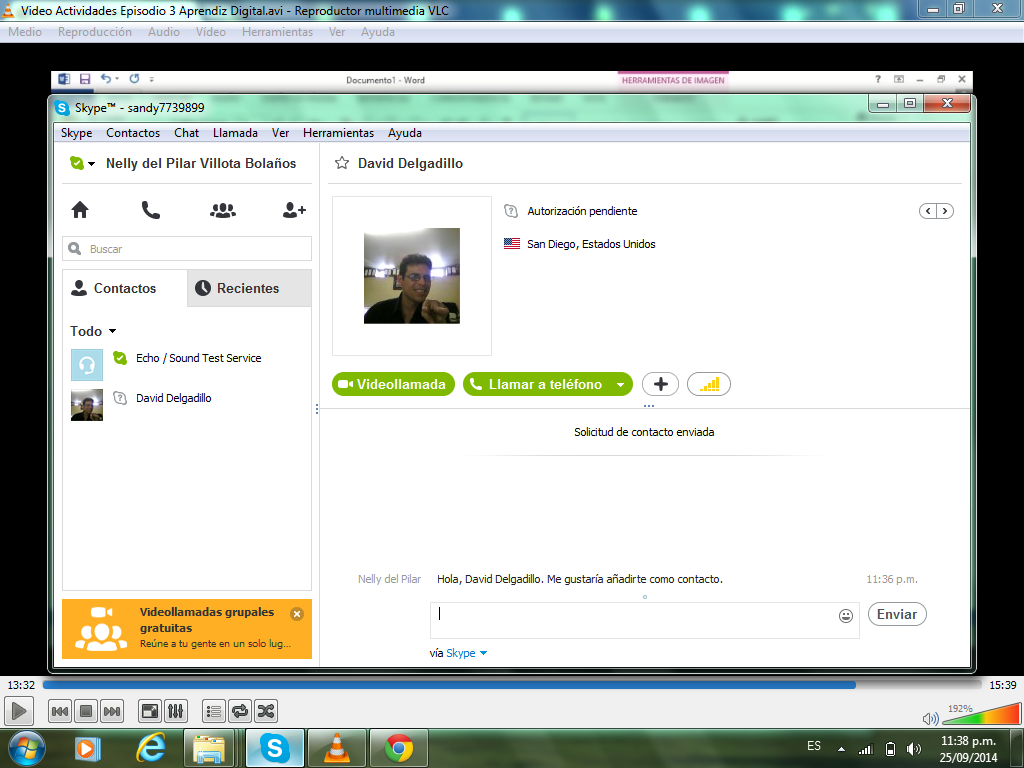Viewport: 1024px width, 768px height.
Task: Switch to the Recientes tab
Action: pos(249,288)
